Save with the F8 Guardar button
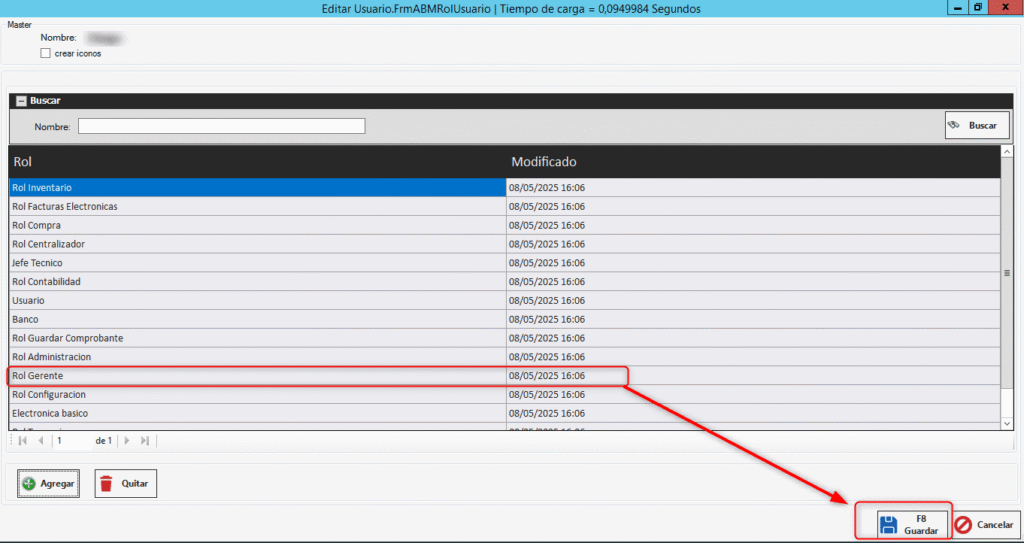 [x=911, y=525]
